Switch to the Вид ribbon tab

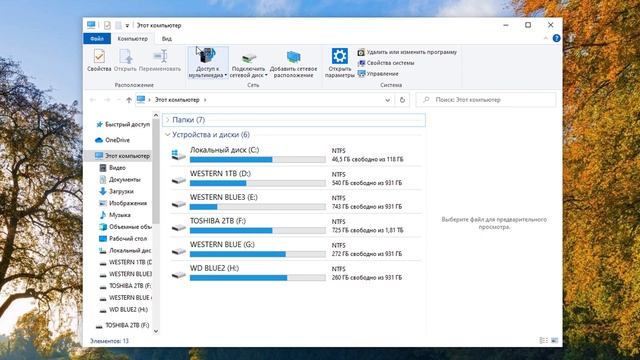[167, 39]
